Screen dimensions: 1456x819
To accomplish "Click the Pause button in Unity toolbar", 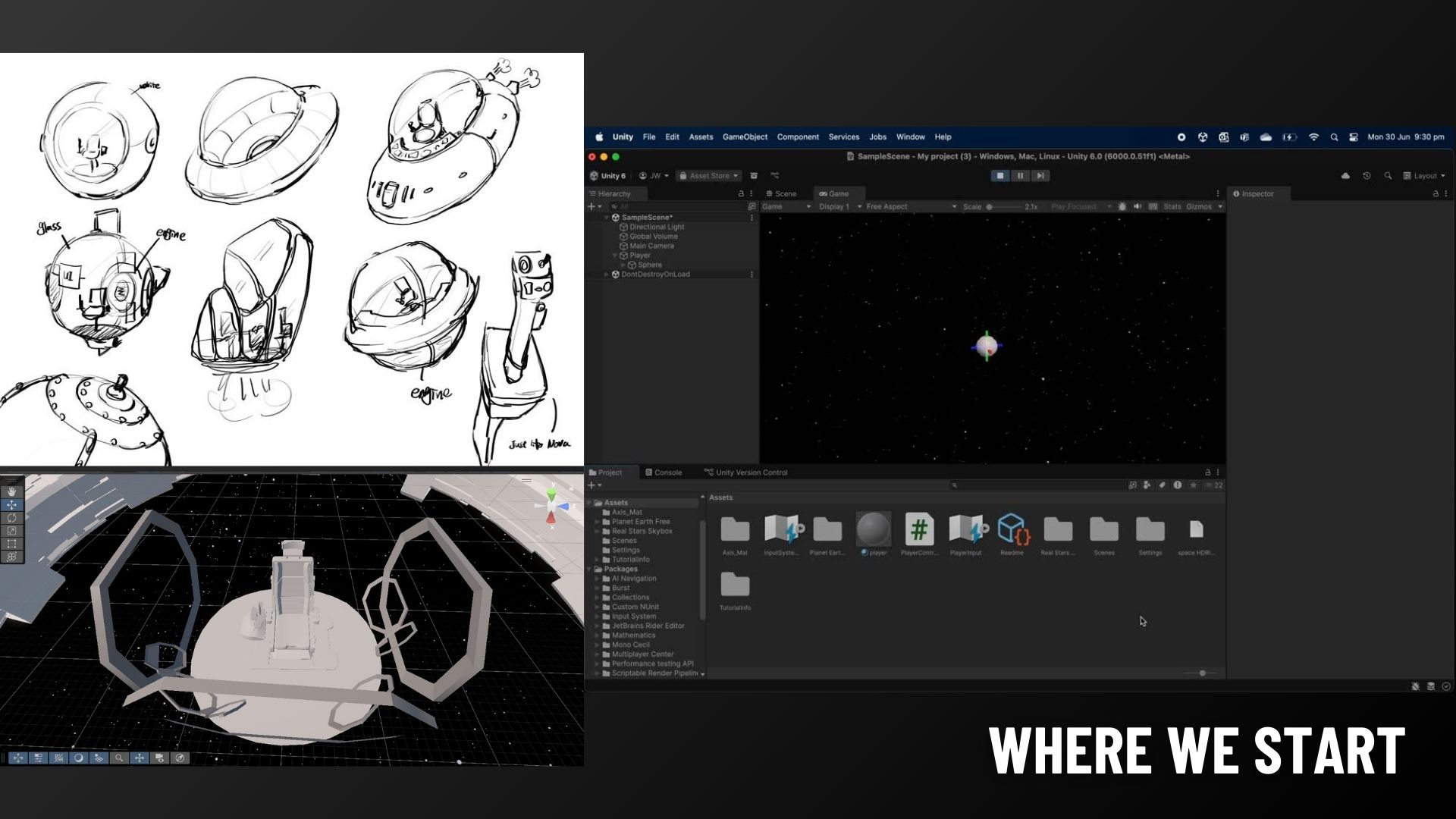I will pyautogui.click(x=1020, y=176).
